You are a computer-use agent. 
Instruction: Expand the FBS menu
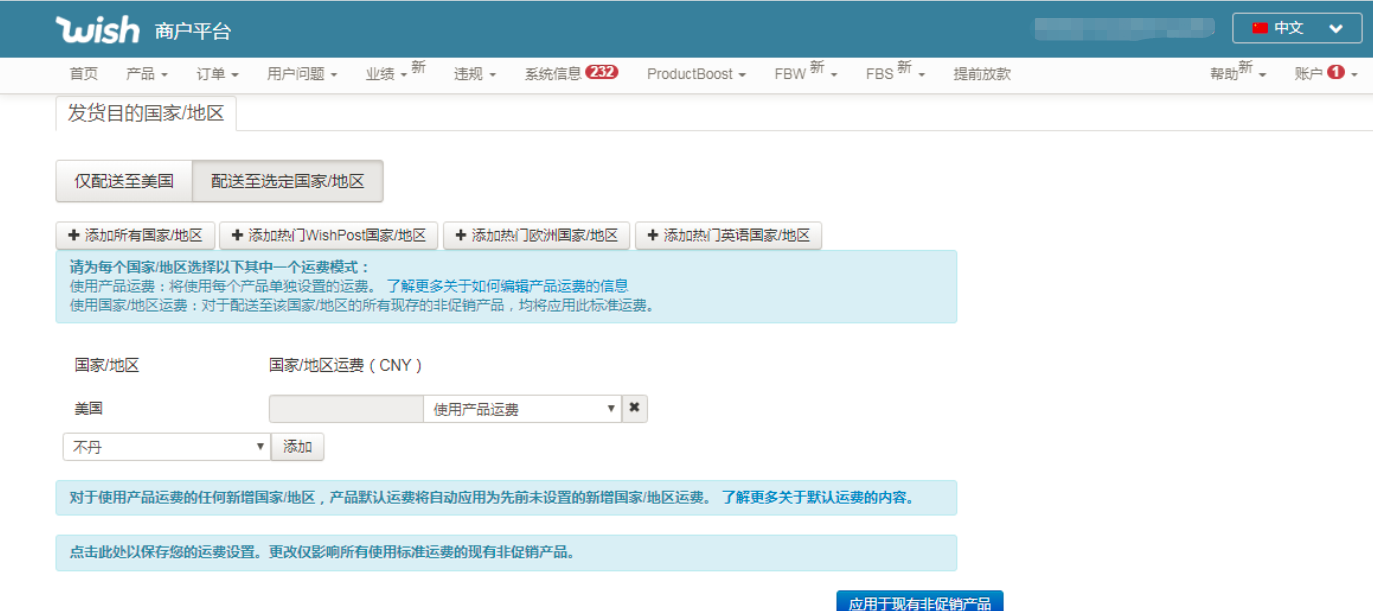click(895, 72)
